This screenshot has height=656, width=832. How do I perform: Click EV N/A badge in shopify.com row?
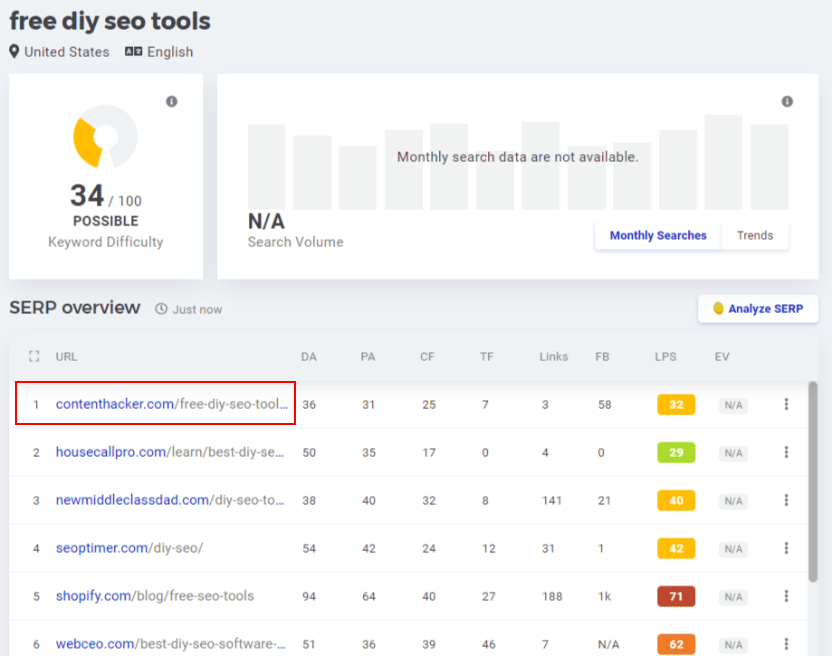tap(733, 597)
